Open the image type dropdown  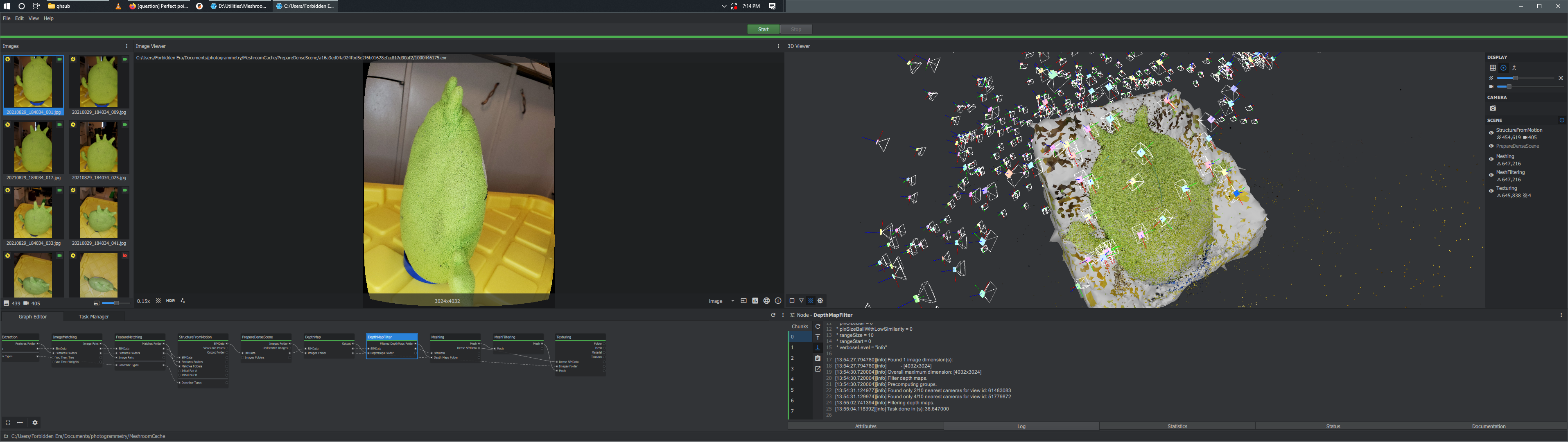click(x=722, y=301)
